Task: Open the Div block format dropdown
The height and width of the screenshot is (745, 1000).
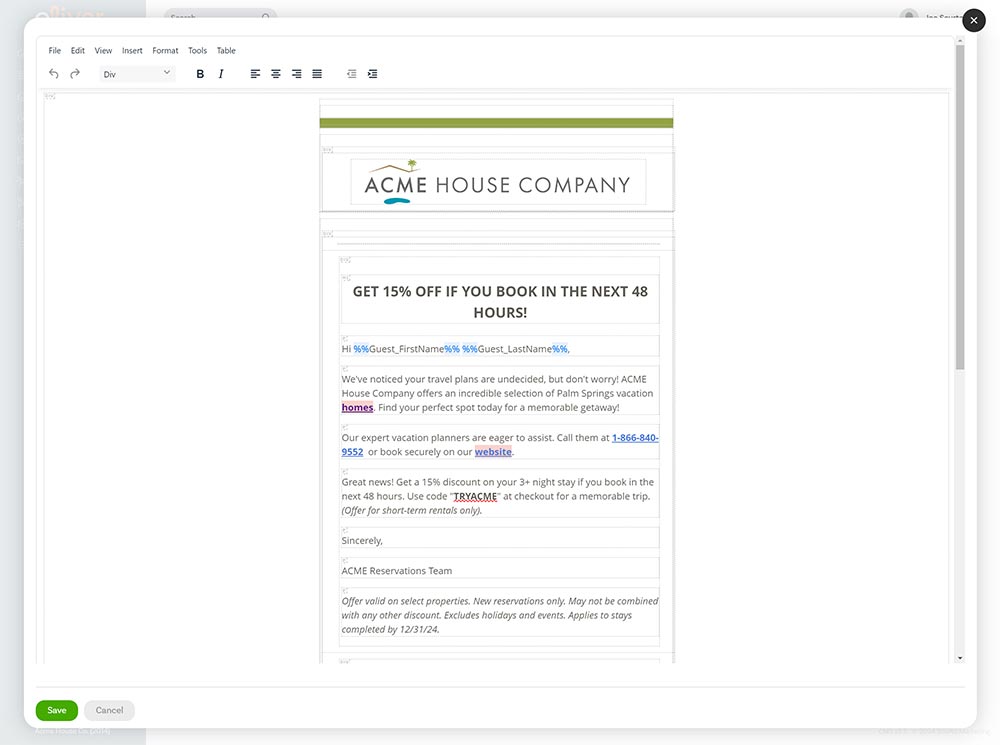Action: [x=135, y=73]
